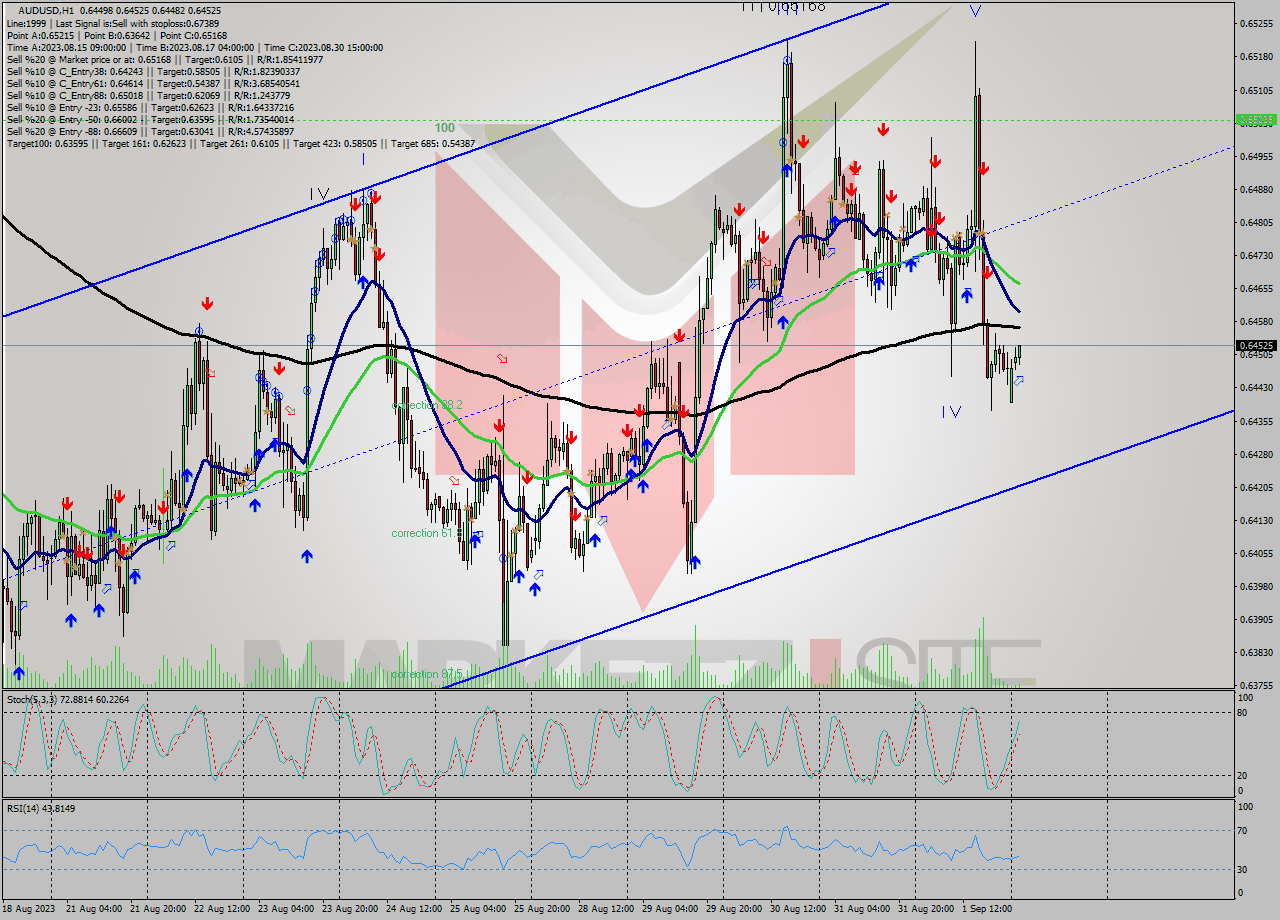Image resolution: width=1280 pixels, height=920 pixels.
Task: Click the 0.64955 price axis label
Action: pyautogui.click(x=1256, y=156)
